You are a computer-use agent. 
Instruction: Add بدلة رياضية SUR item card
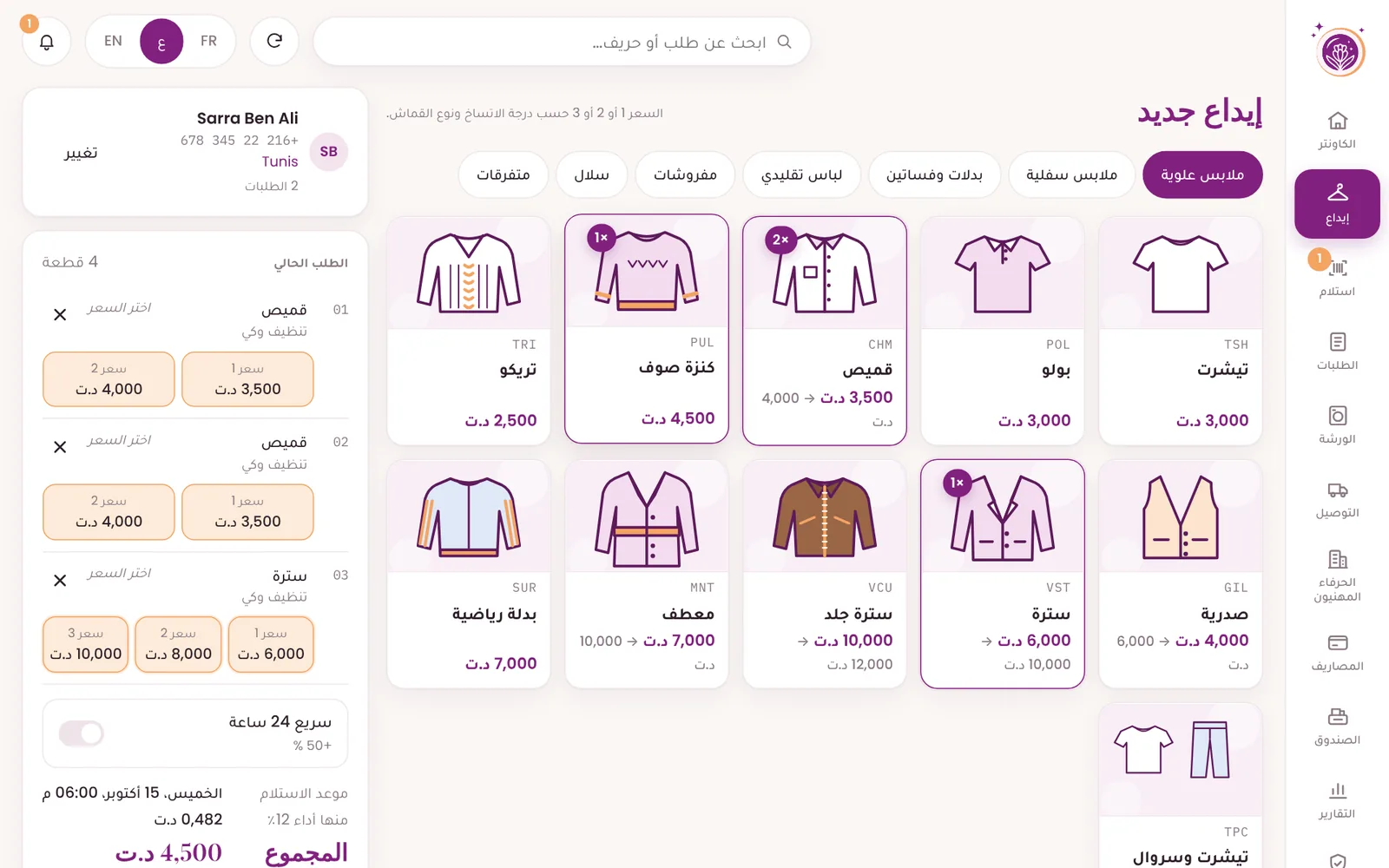(x=469, y=574)
